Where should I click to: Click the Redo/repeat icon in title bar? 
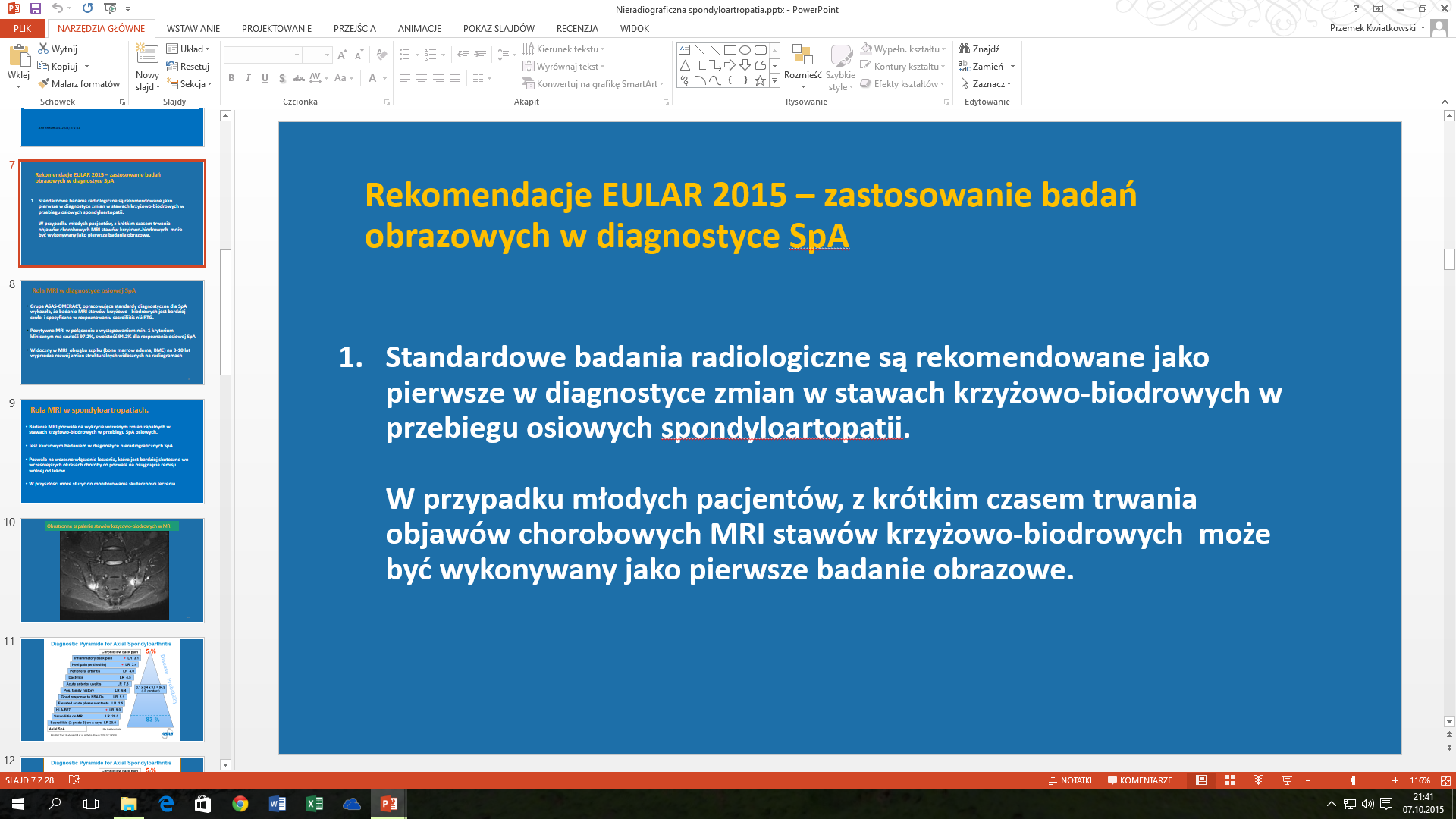[87, 8]
